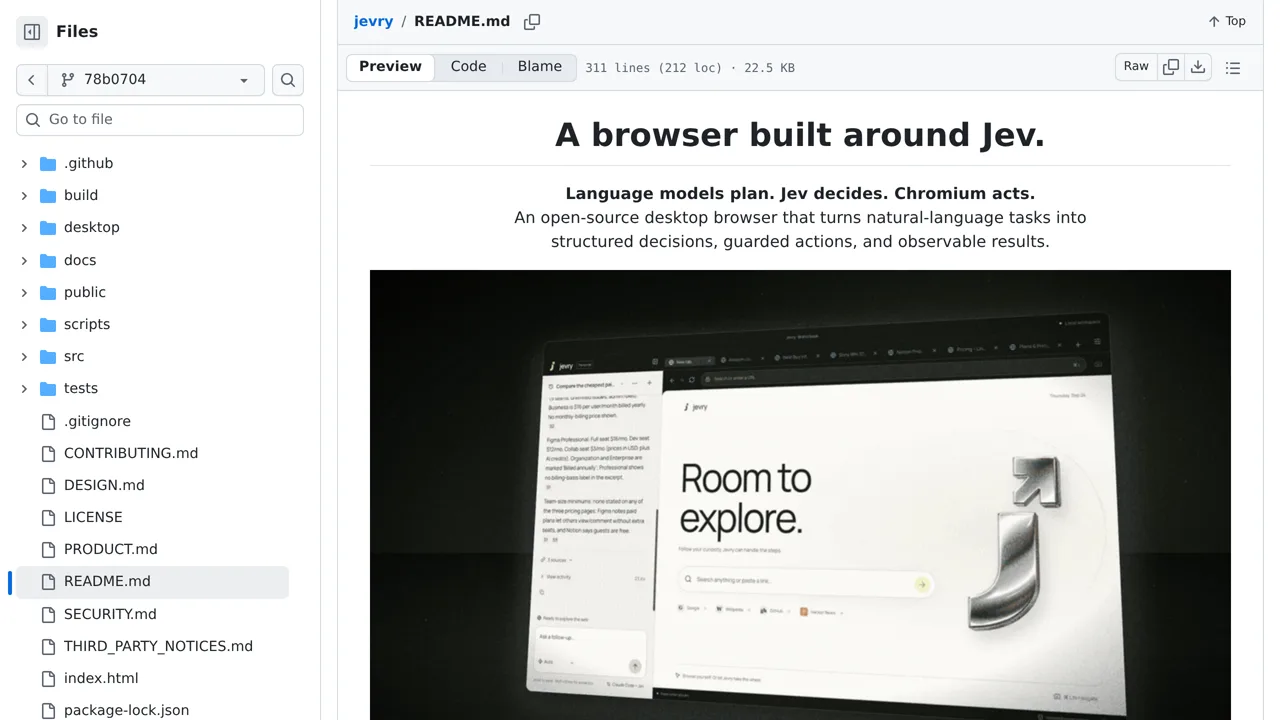Open the scripts folder icon
This screenshot has width=1280, height=720.
(x=48, y=325)
